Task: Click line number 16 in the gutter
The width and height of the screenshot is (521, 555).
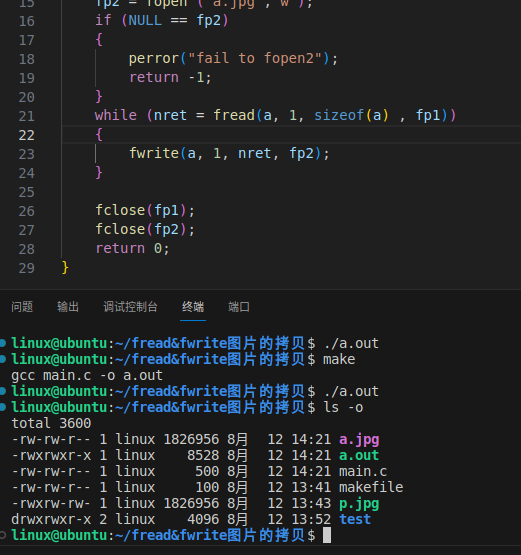Action: (x=27, y=21)
